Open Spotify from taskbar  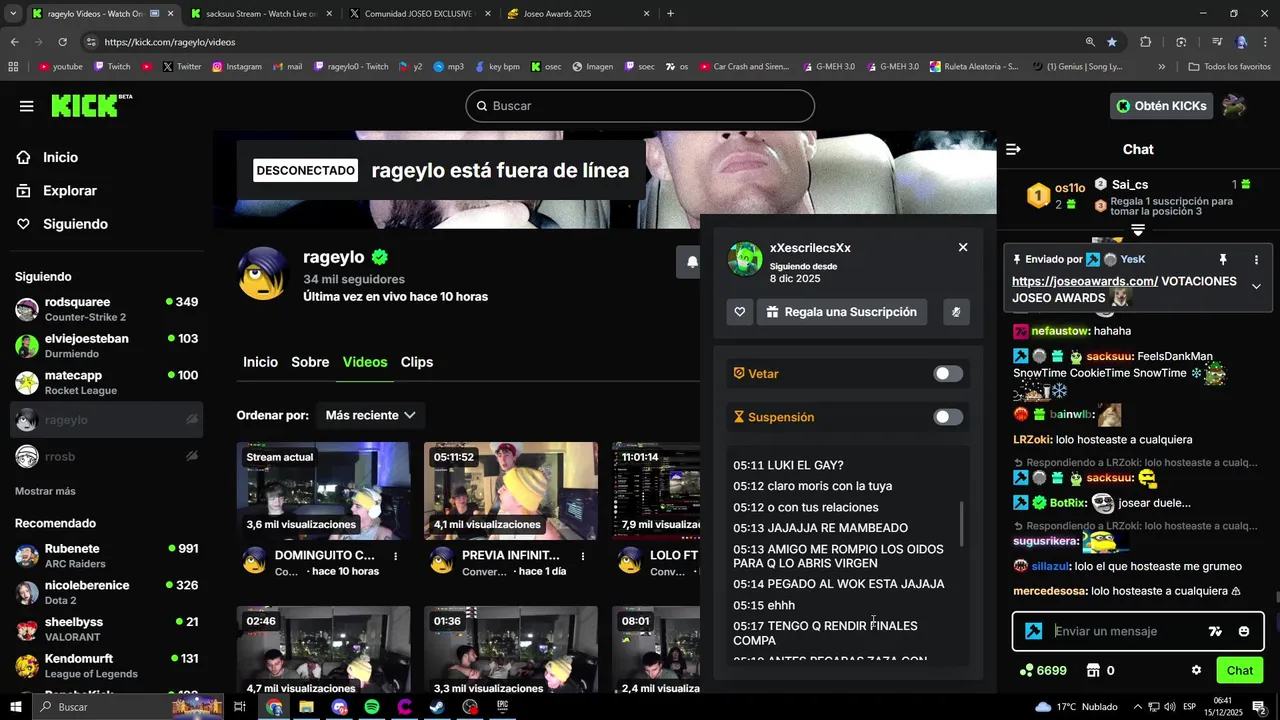[x=372, y=707]
